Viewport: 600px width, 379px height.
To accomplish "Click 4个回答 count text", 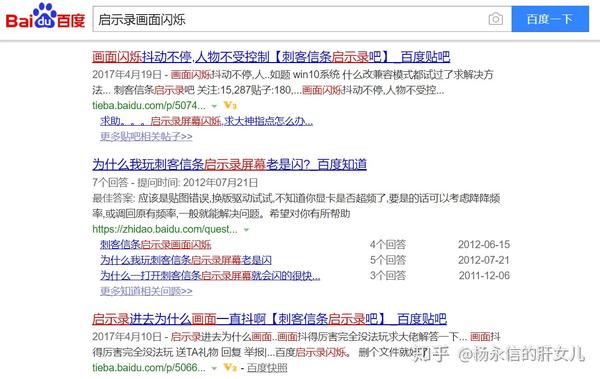I will 388,244.
